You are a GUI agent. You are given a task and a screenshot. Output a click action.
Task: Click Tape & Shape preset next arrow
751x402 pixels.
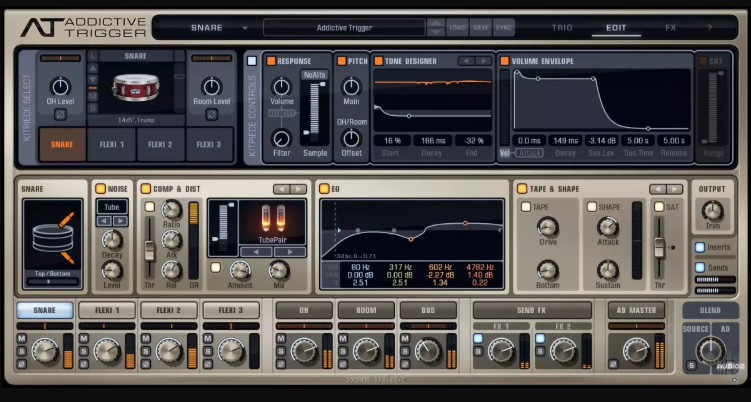point(674,189)
